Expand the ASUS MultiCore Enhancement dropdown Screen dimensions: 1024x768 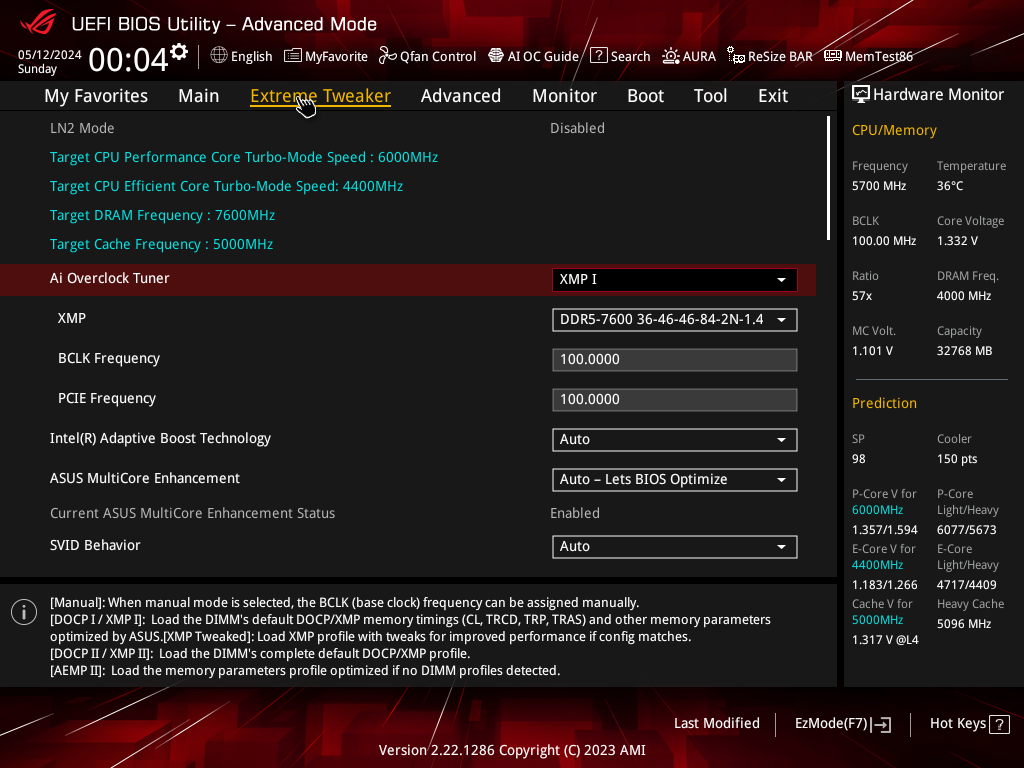[x=675, y=480]
